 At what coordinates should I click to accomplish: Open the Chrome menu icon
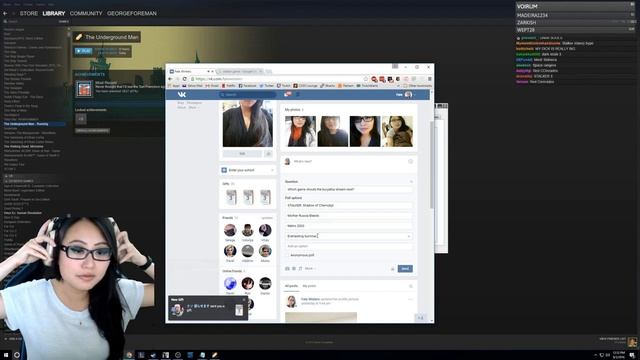[x=429, y=79]
